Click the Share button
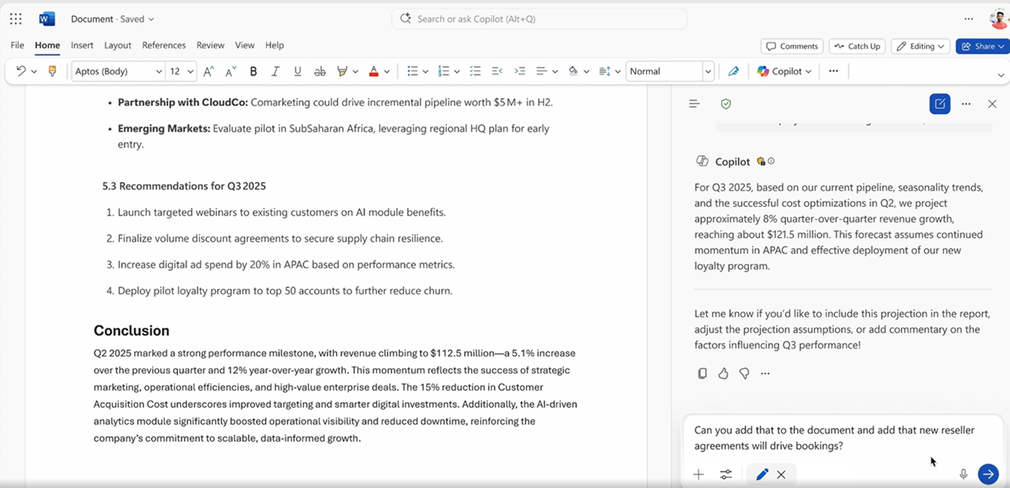The image size is (1010, 488). pyautogui.click(x=982, y=46)
